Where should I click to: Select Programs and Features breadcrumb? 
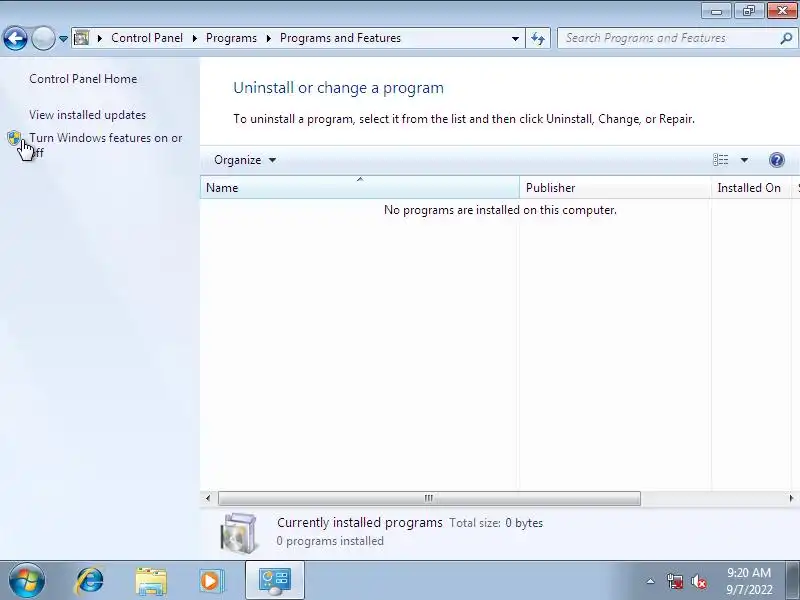click(x=340, y=38)
